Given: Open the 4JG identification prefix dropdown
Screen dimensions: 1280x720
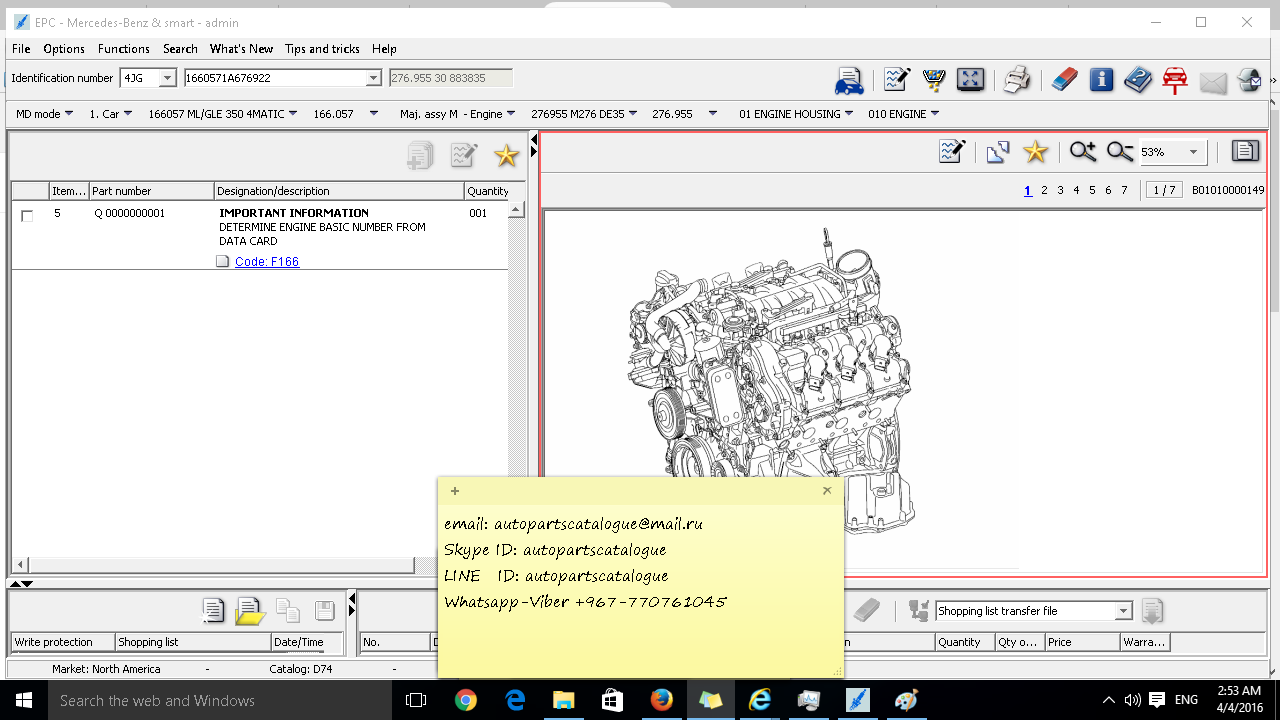Looking at the screenshot, I should (167, 78).
